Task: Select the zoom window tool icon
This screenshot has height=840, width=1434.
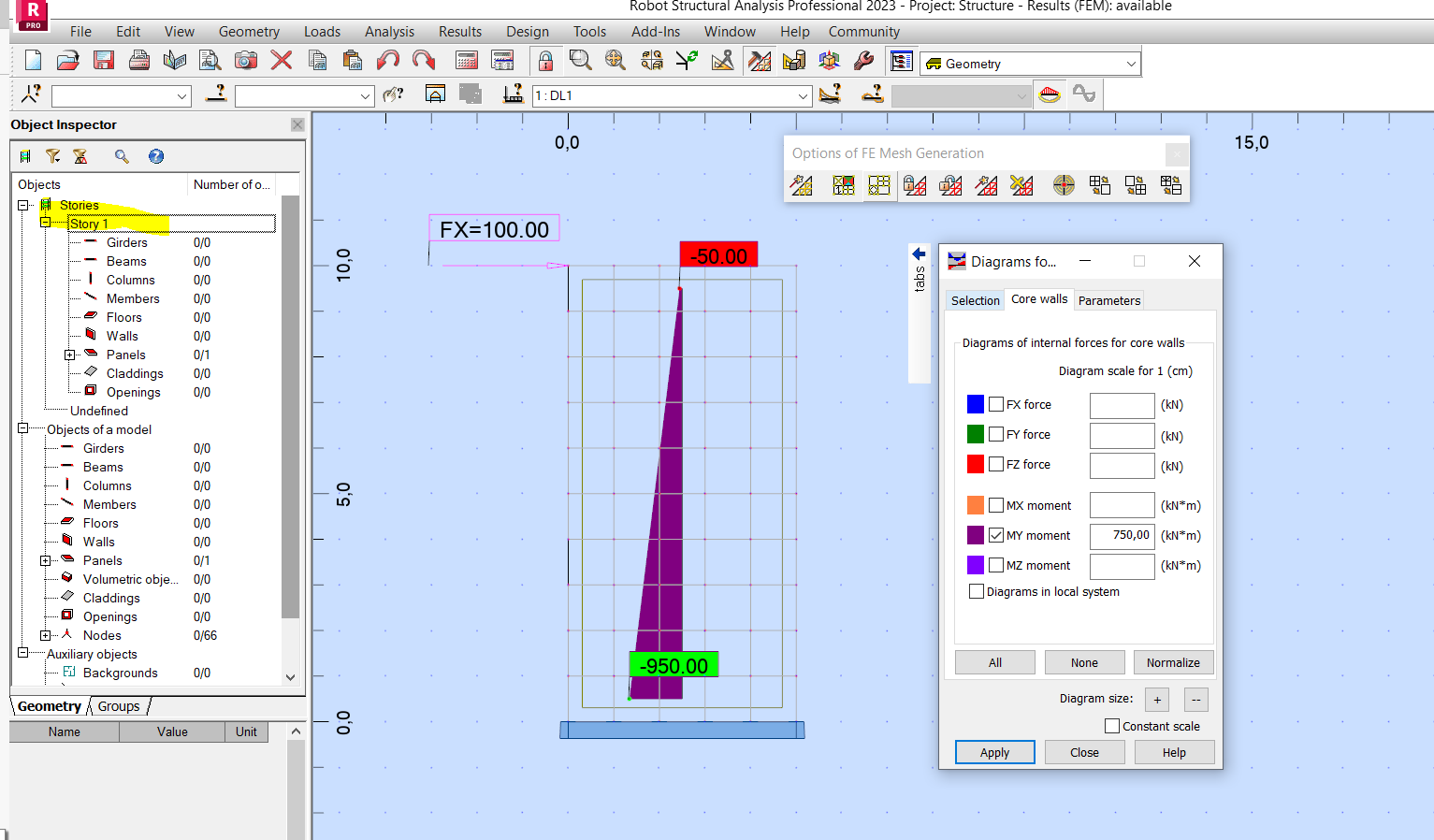Action: [580, 60]
